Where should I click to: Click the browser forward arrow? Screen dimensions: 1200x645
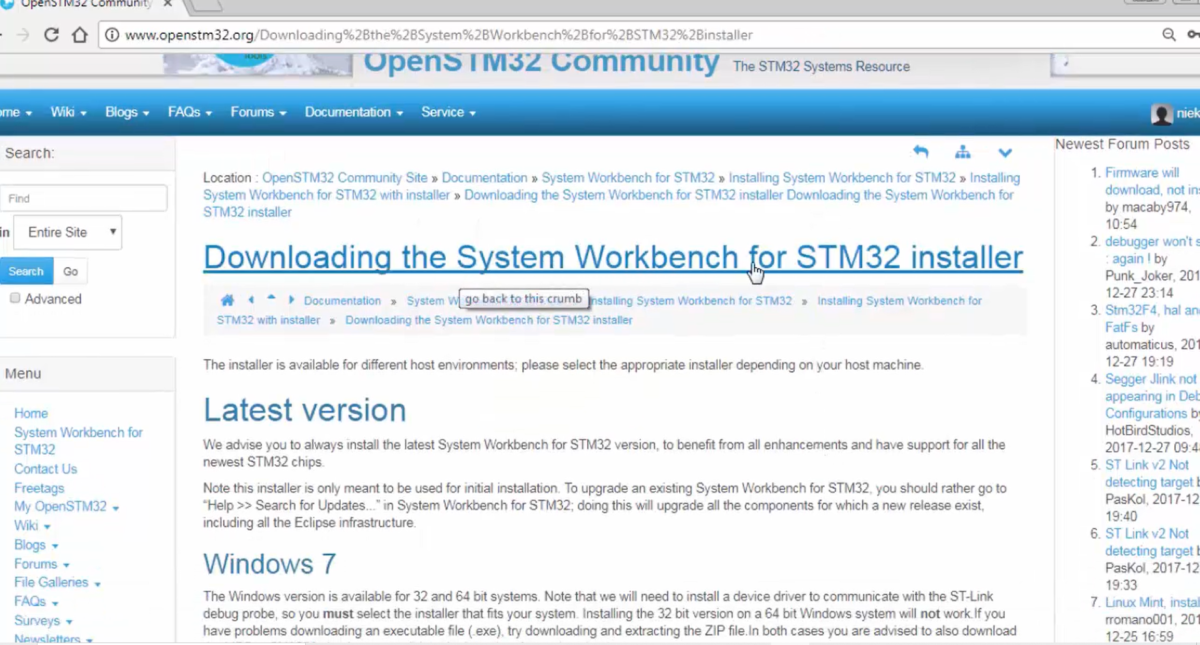pos(24,35)
